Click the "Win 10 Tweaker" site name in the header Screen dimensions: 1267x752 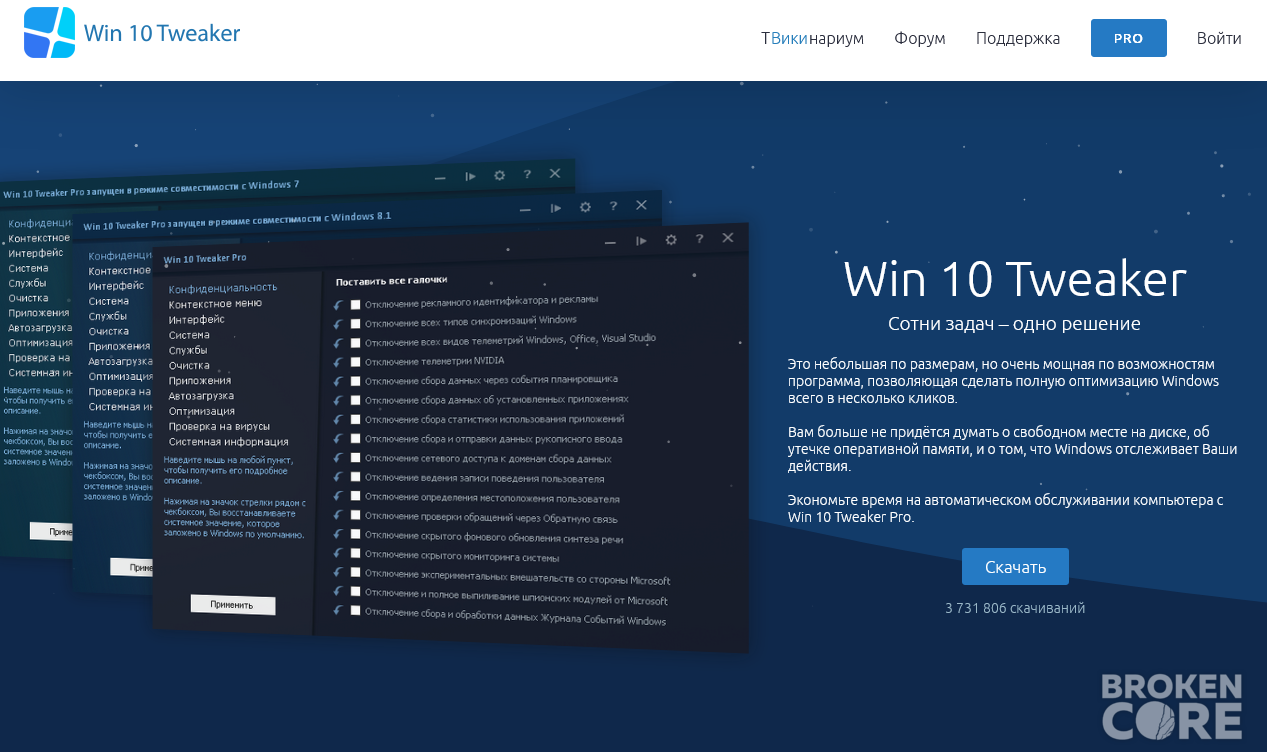[162, 33]
